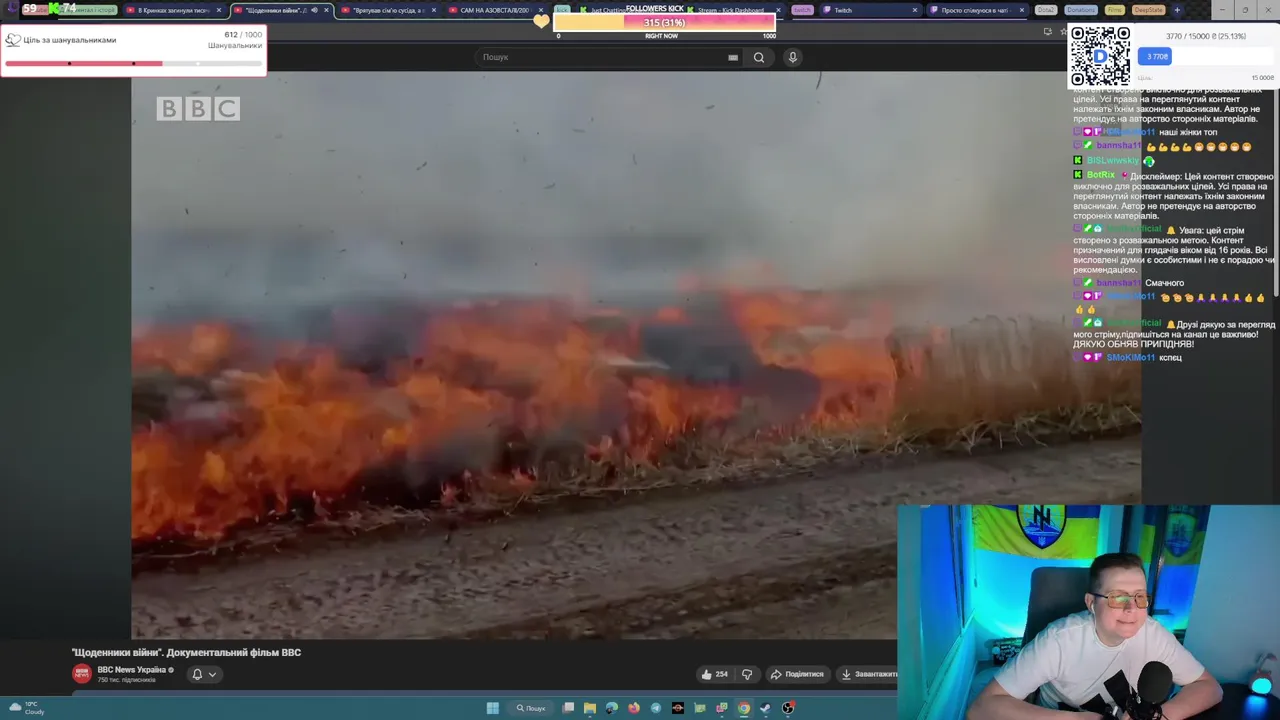Open File Explorer from taskbar
Viewport: 1280px width, 720px height.
[590, 708]
